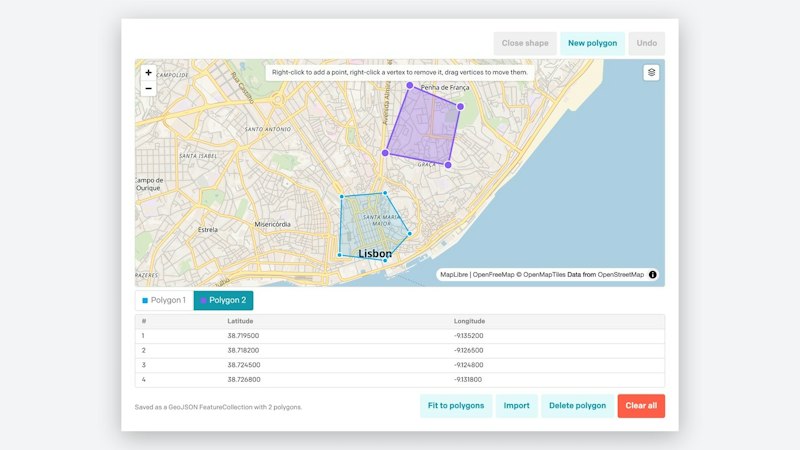Select the purple vertex near Graça label
The height and width of the screenshot is (450, 800).
coord(448,165)
